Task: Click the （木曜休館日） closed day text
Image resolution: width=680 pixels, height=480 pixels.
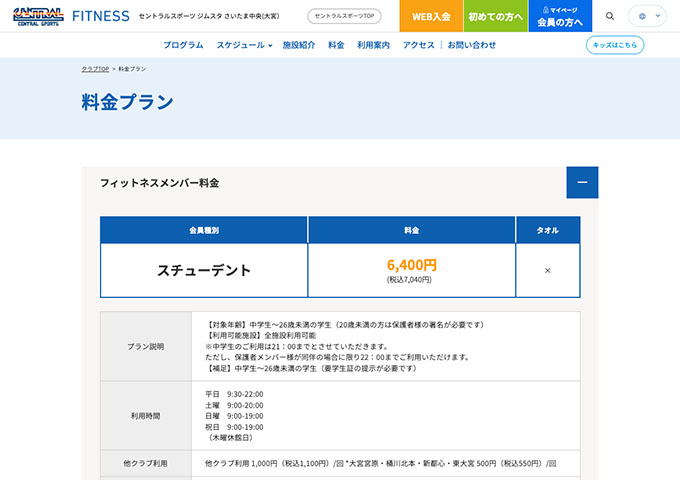Action: pyautogui.click(x=231, y=438)
